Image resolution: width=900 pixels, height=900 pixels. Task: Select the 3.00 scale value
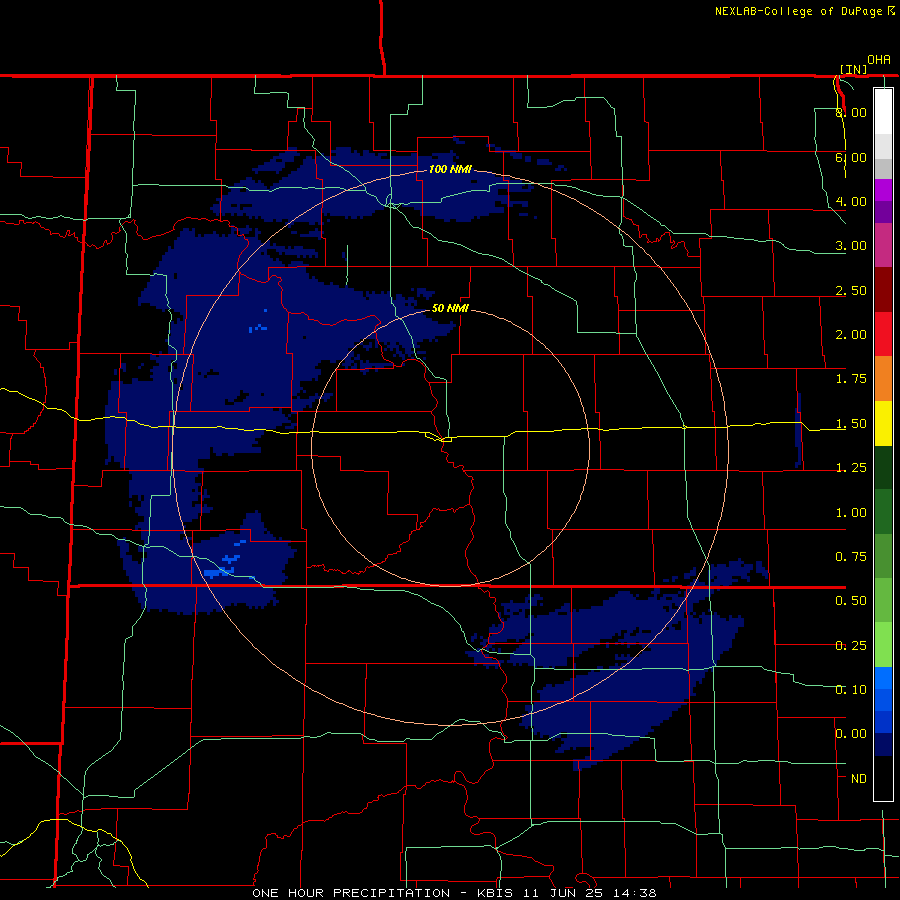pyautogui.click(x=851, y=246)
